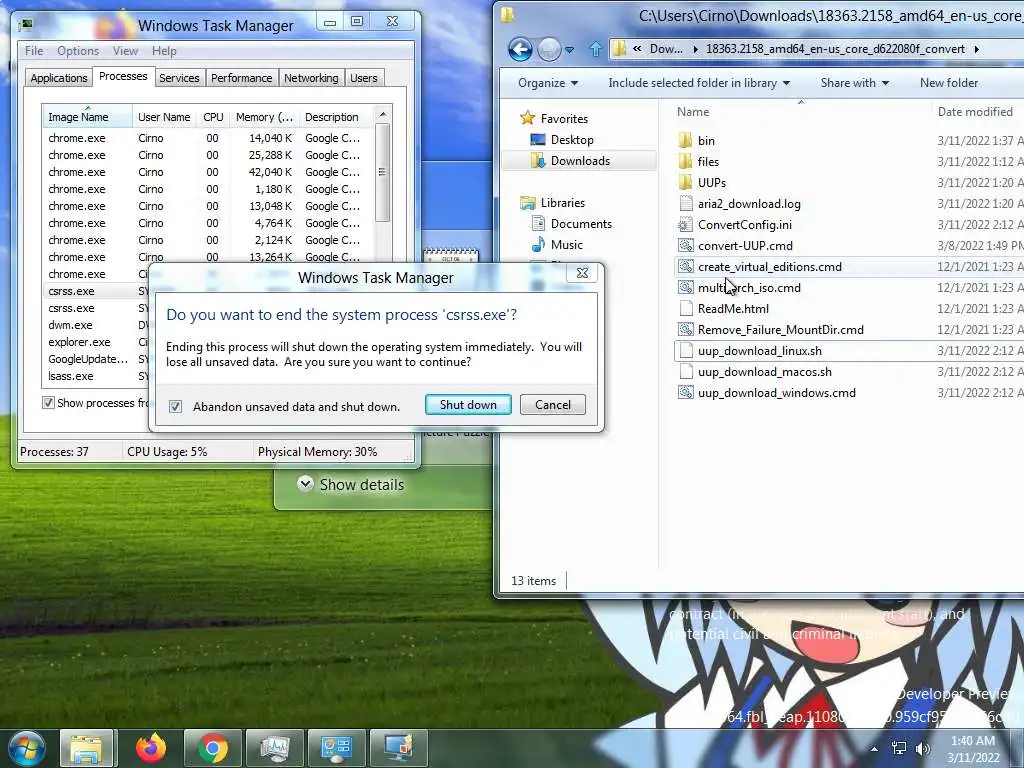This screenshot has width=1024, height=768.
Task: Expand hidden breadcrumb folders double chevron
Action: [x=637, y=48]
